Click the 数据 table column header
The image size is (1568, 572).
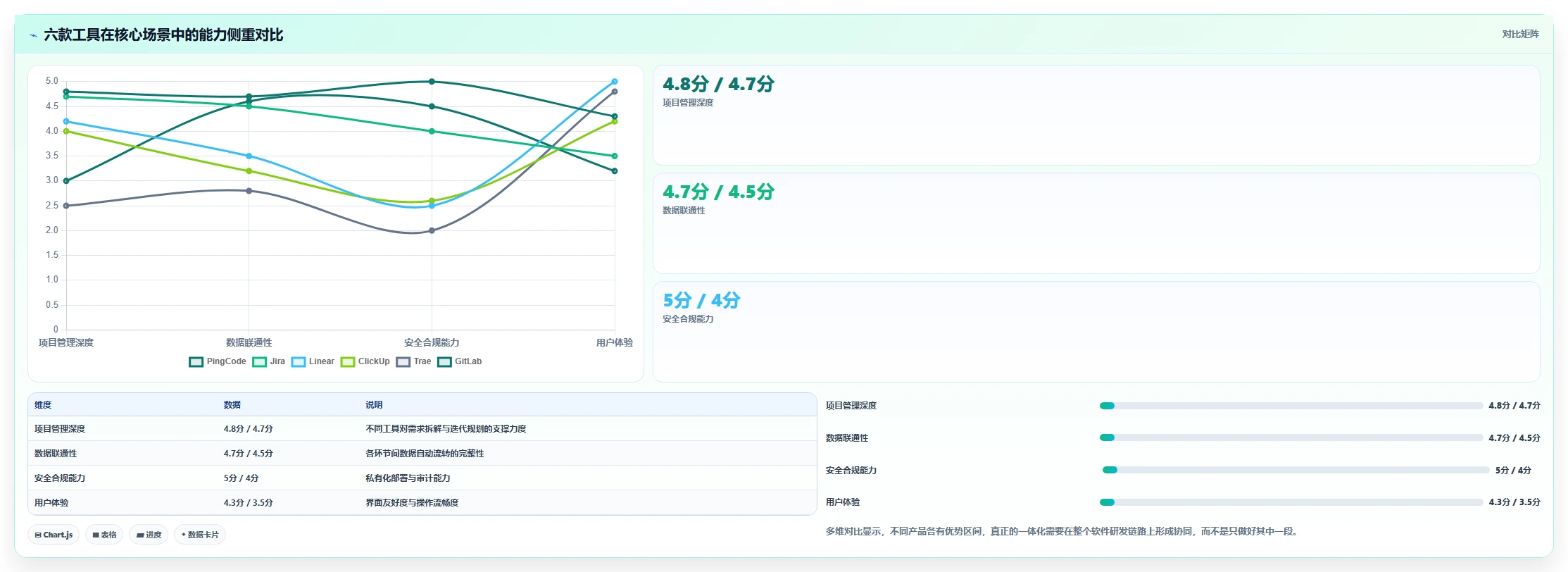click(x=232, y=405)
